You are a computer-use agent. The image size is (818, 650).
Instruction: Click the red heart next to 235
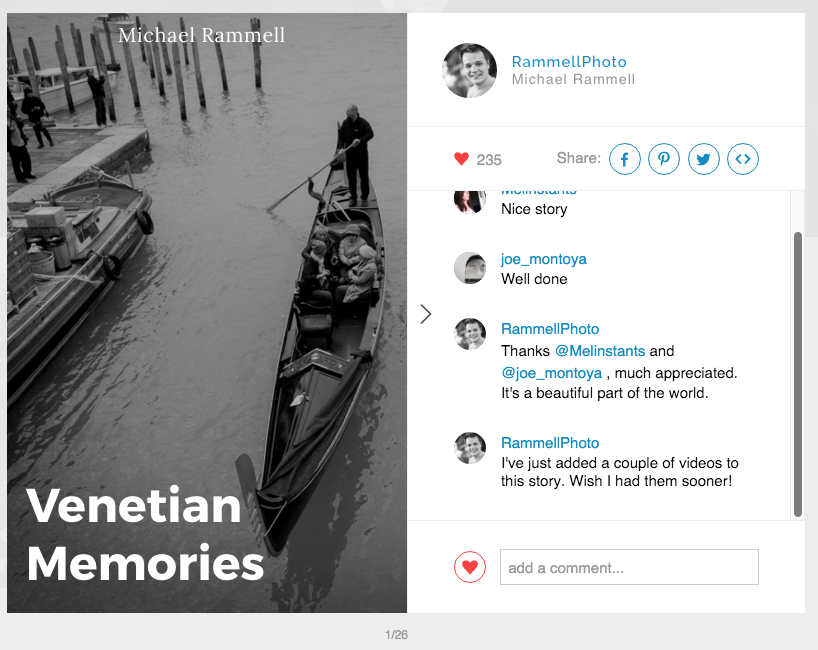(x=461, y=159)
